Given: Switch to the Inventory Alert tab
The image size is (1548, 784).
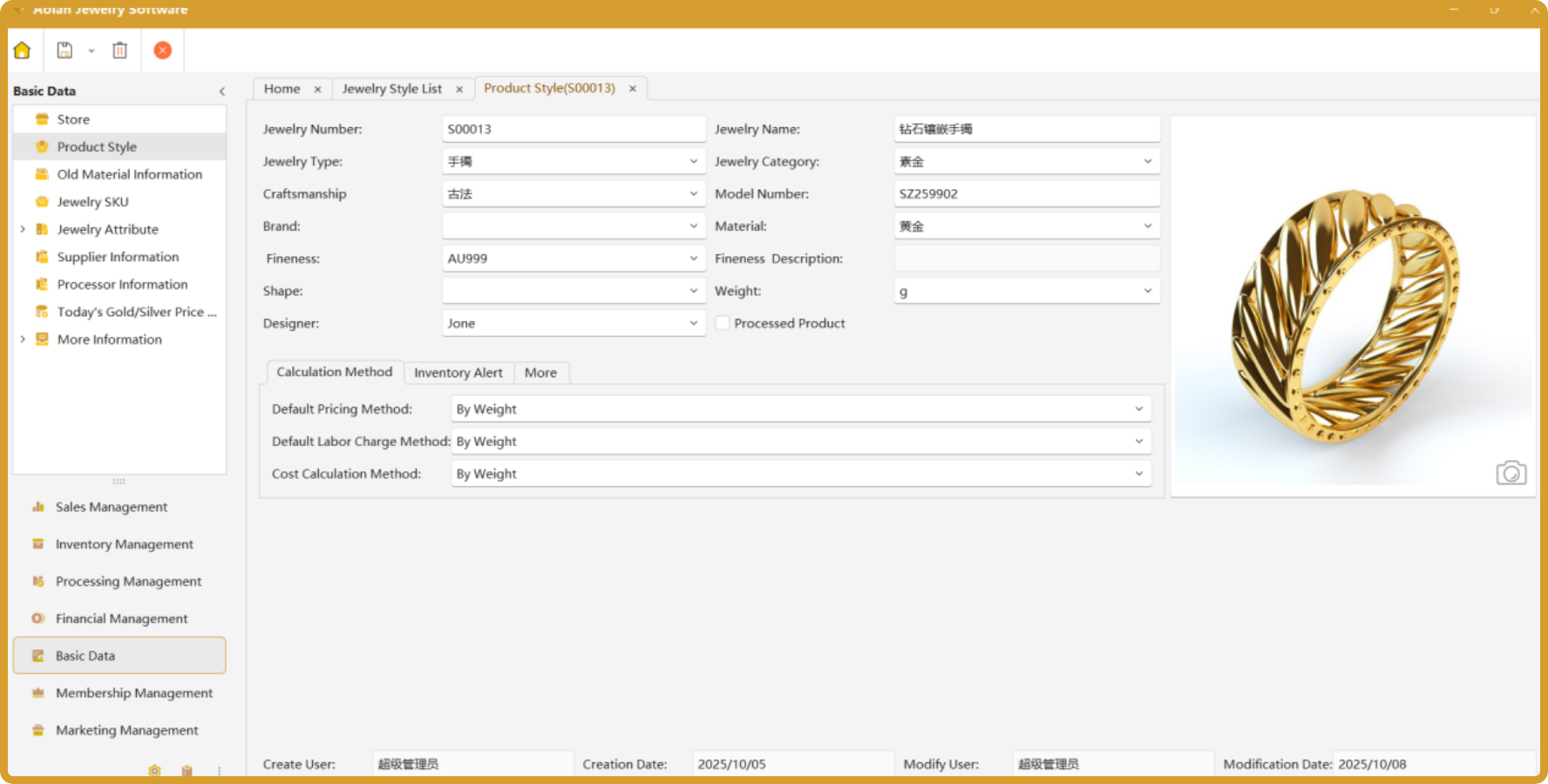Looking at the screenshot, I should 458,373.
